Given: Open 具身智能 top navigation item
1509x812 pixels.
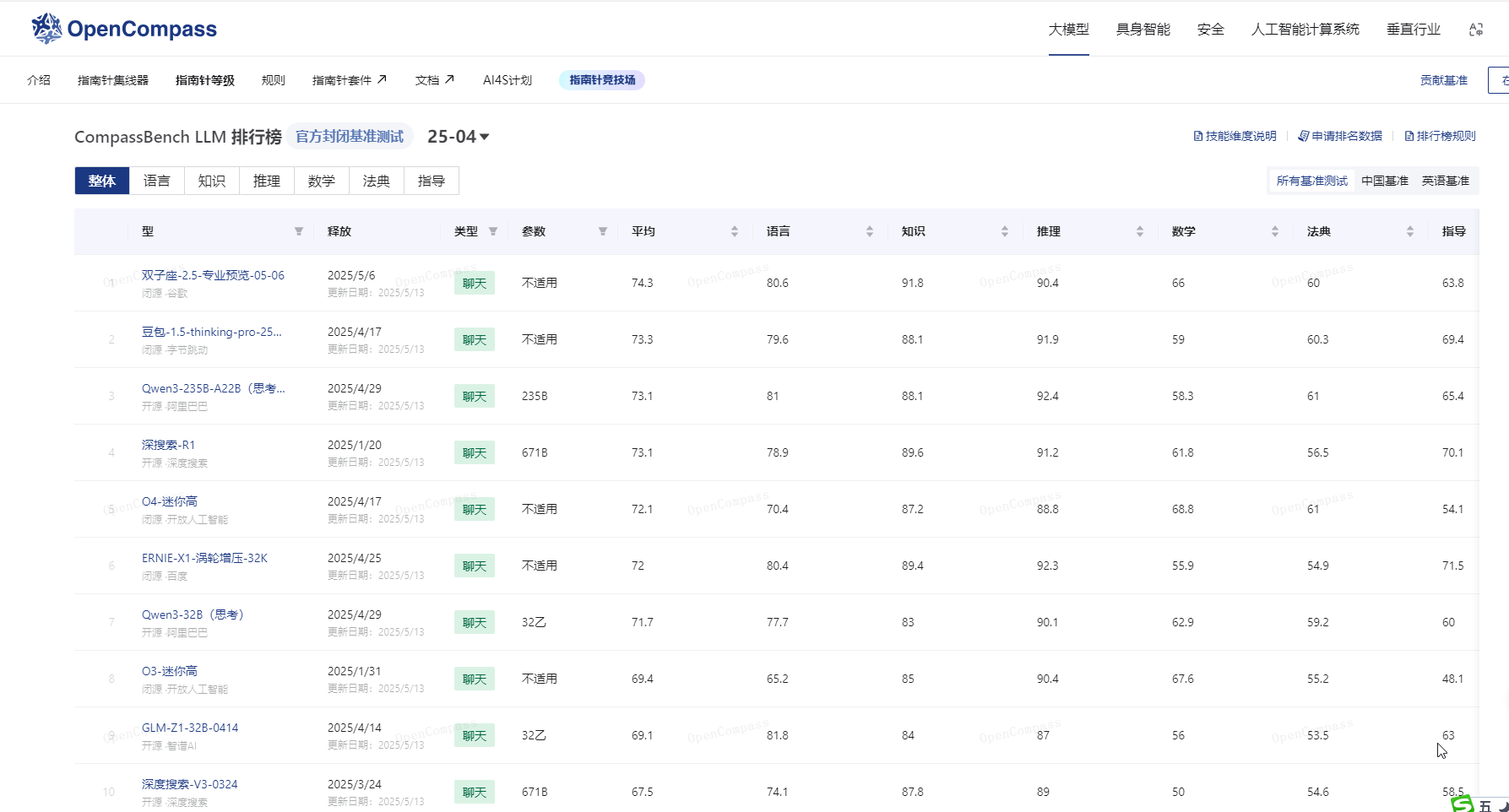Looking at the screenshot, I should pos(1143,30).
